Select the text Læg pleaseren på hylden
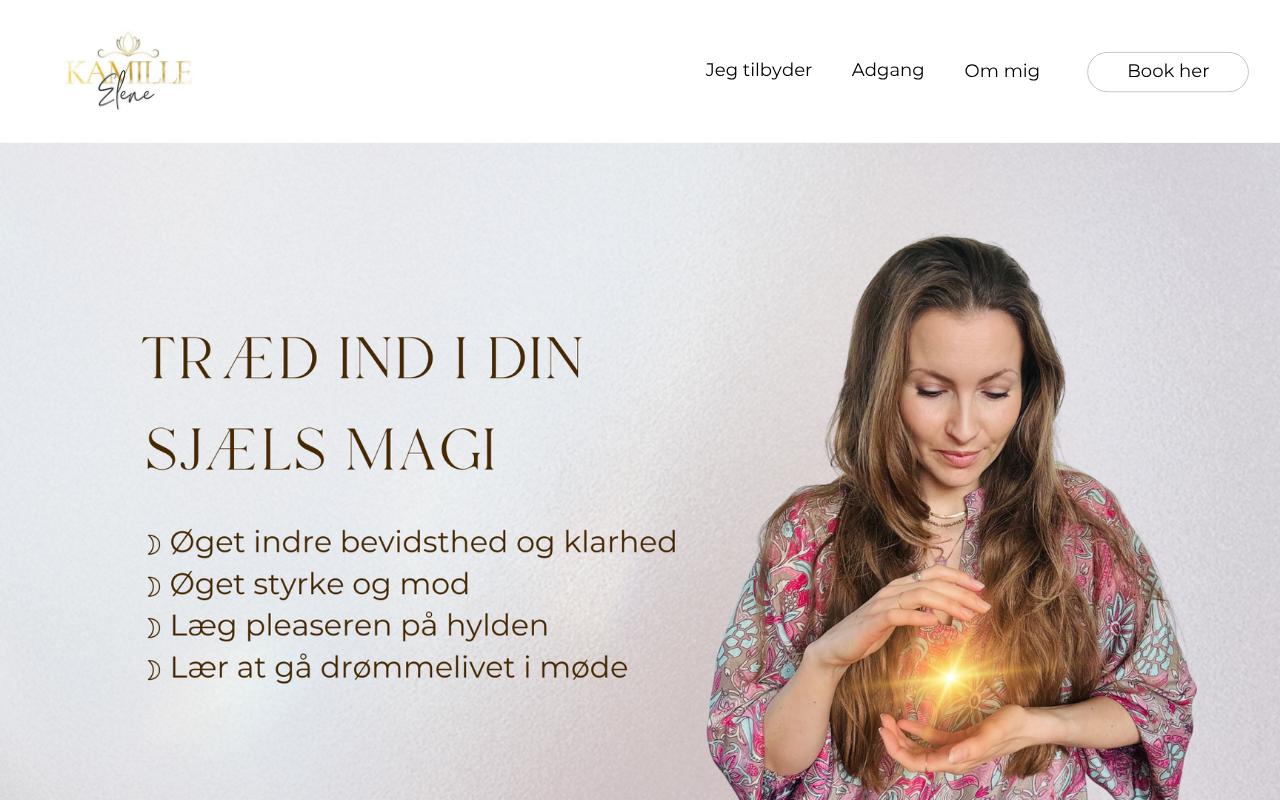The width and height of the screenshot is (1280, 800). 359,625
